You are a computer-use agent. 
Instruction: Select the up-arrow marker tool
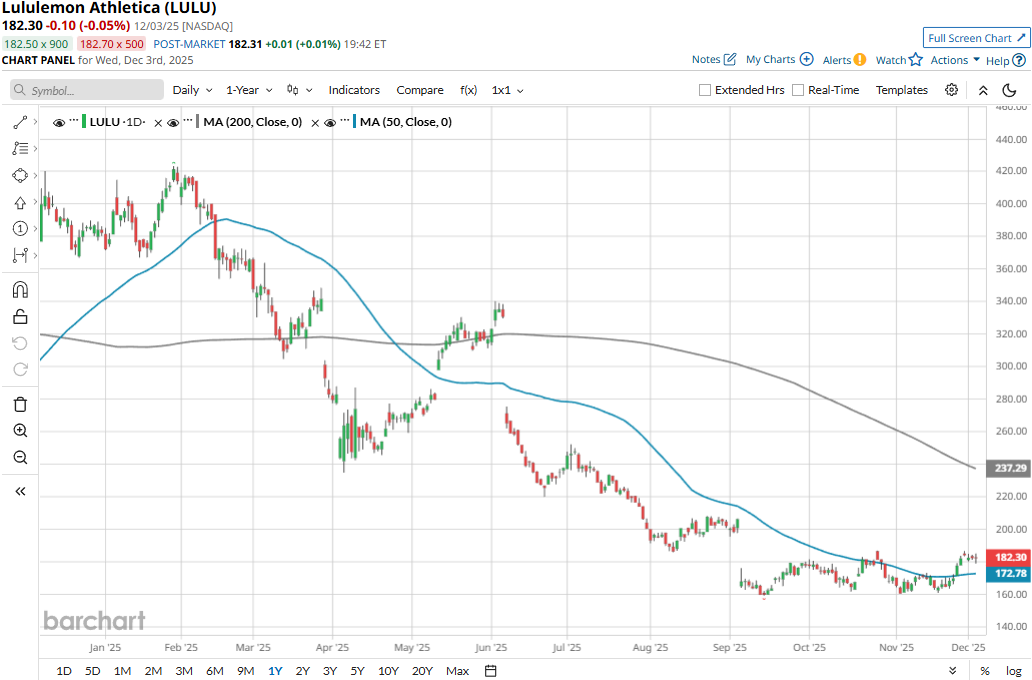point(20,203)
